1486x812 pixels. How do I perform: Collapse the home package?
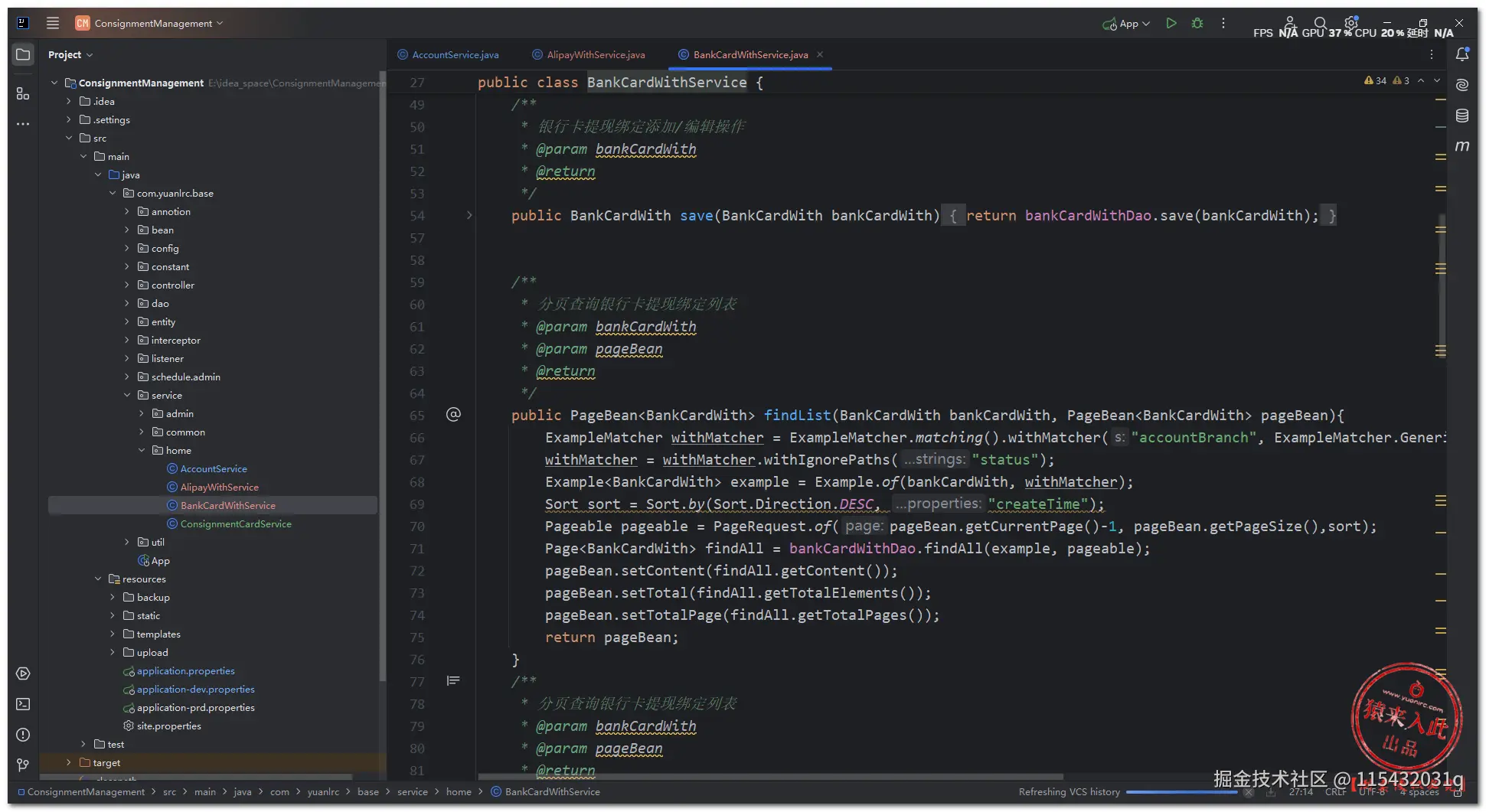[142, 450]
